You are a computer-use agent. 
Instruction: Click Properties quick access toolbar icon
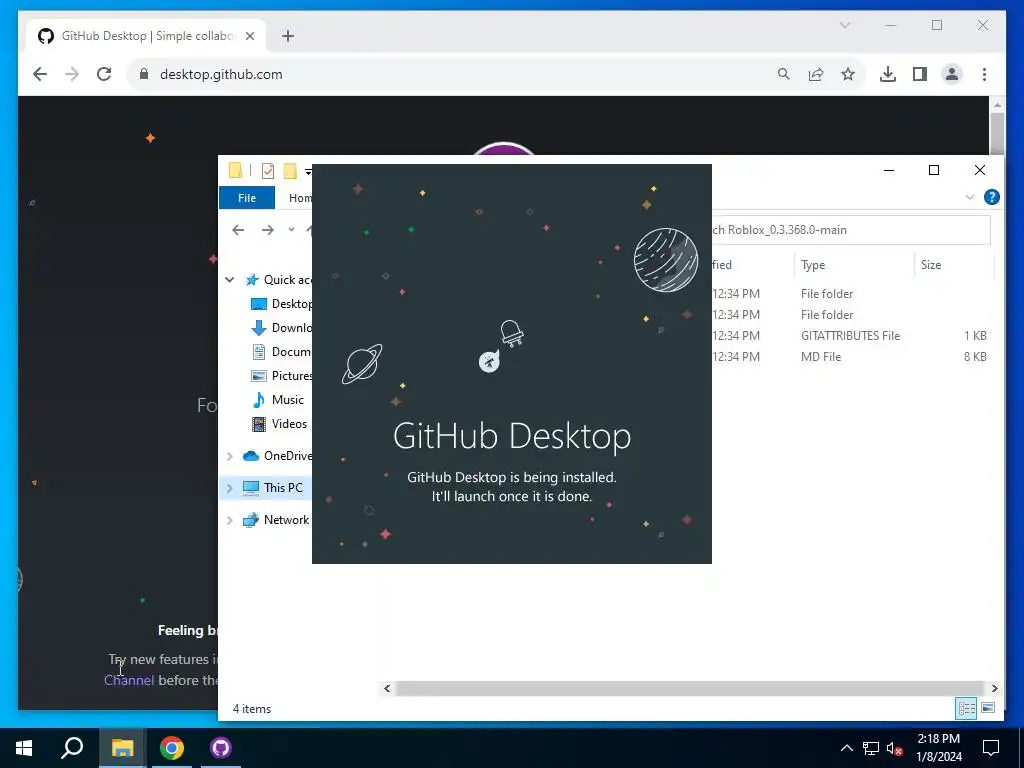(x=268, y=171)
